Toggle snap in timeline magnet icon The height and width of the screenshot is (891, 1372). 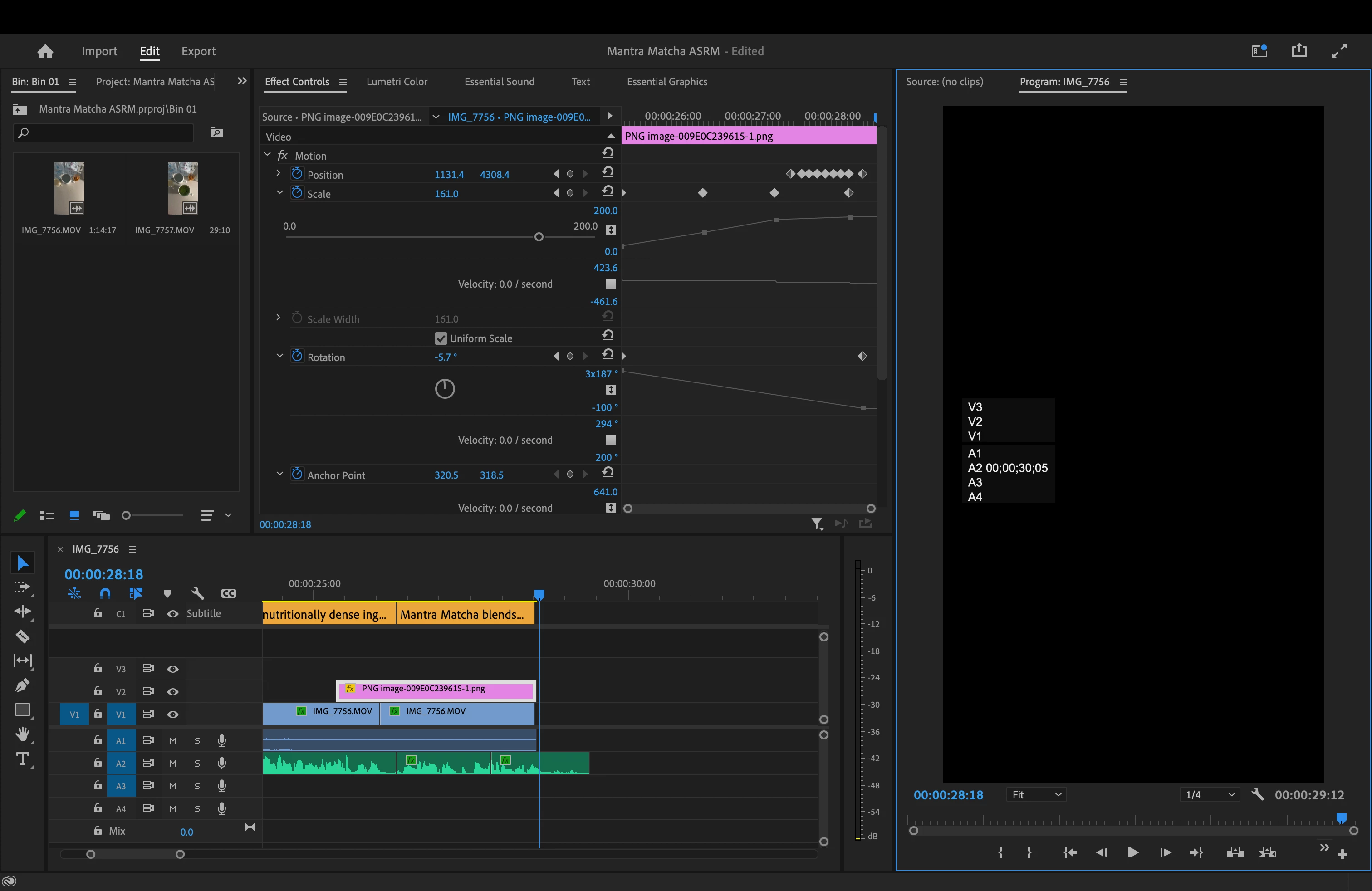pyautogui.click(x=105, y=593)
